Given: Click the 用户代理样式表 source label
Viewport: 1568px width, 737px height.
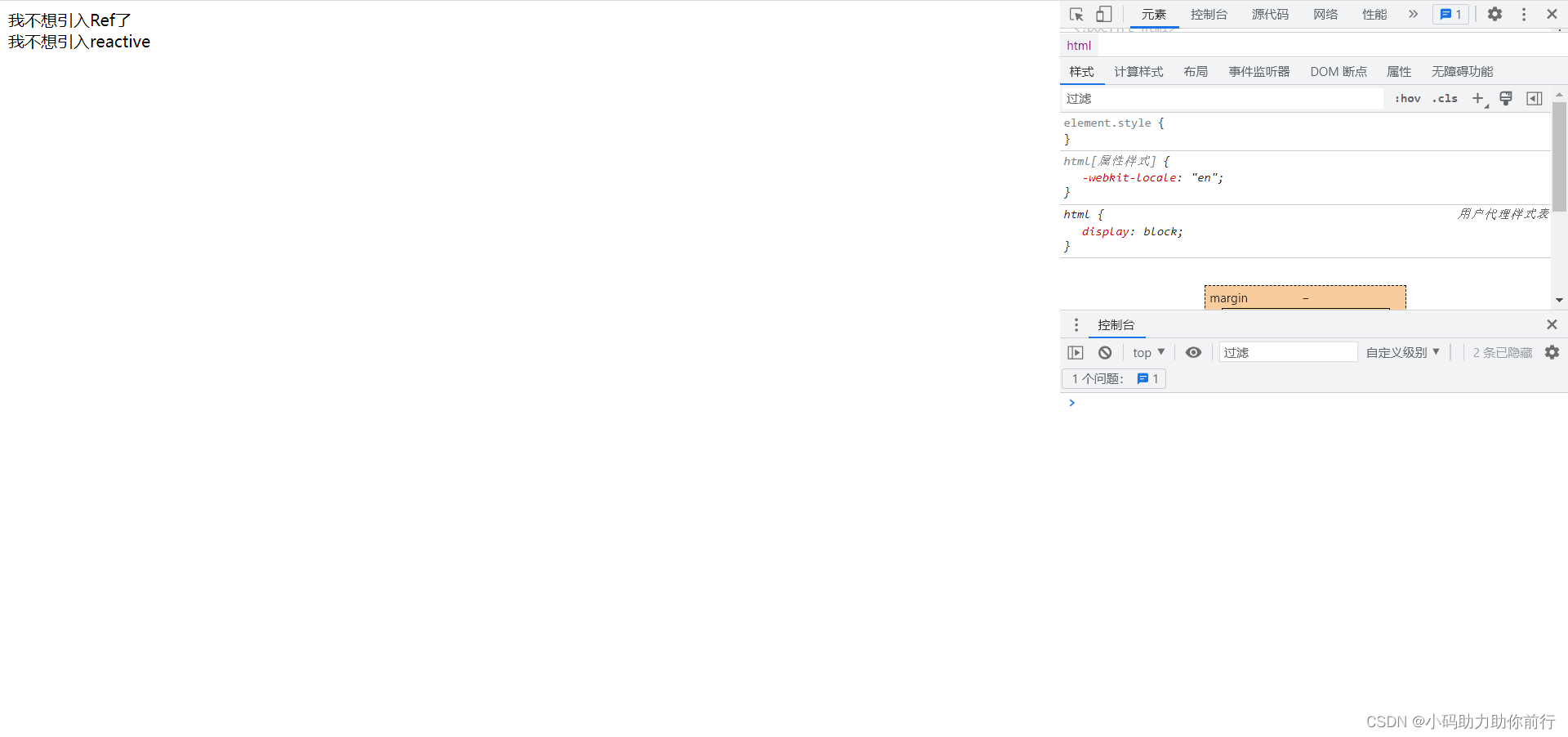Looking at the screenshot, I should [x=1503, y=214].
